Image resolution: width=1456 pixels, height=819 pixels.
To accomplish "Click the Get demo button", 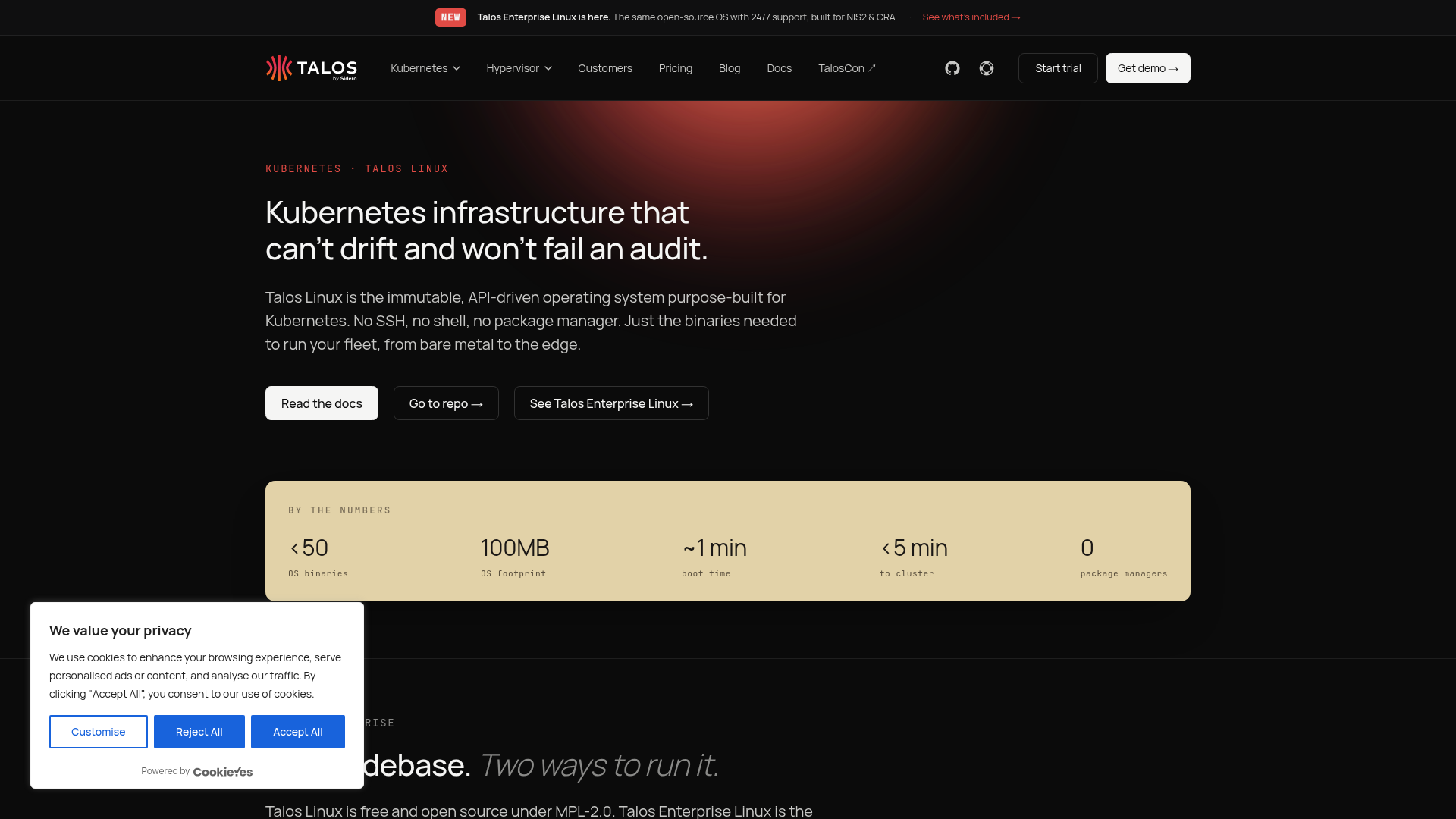I will click(1148, 68).
